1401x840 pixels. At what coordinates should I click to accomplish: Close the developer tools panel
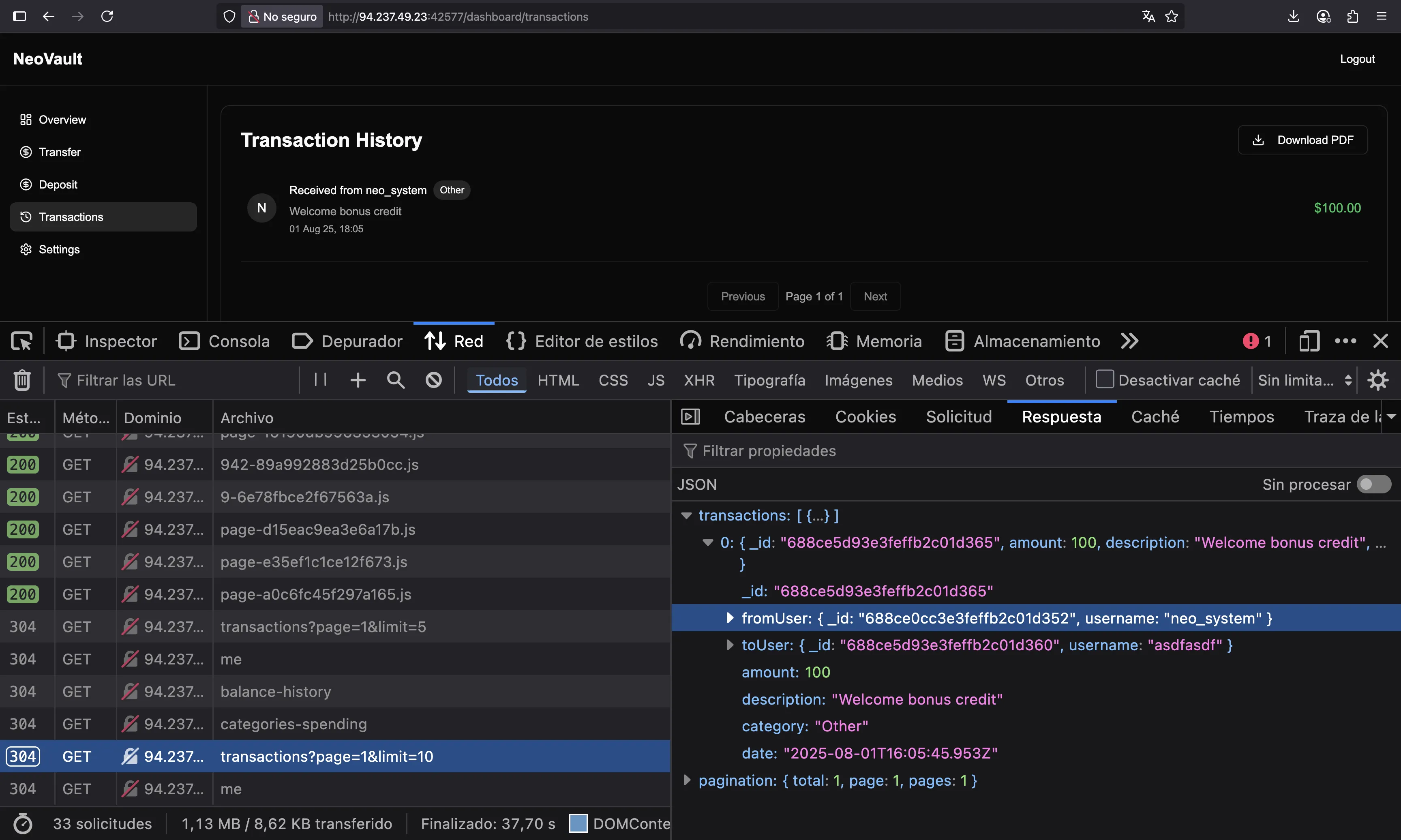(1381, 341)
